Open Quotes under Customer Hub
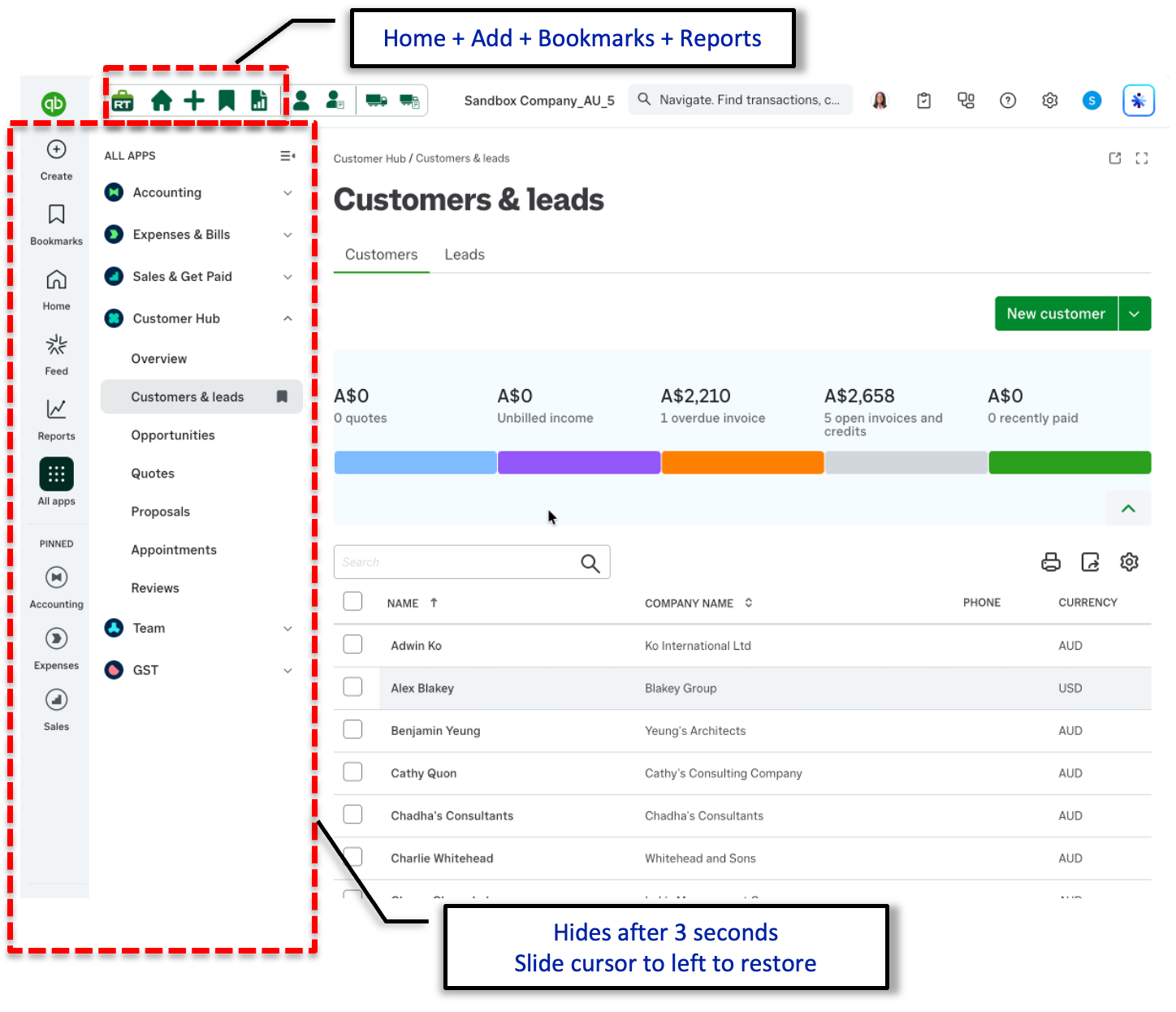The height and width of the screenshot is (1012, 1176). [x=153, y=473]
